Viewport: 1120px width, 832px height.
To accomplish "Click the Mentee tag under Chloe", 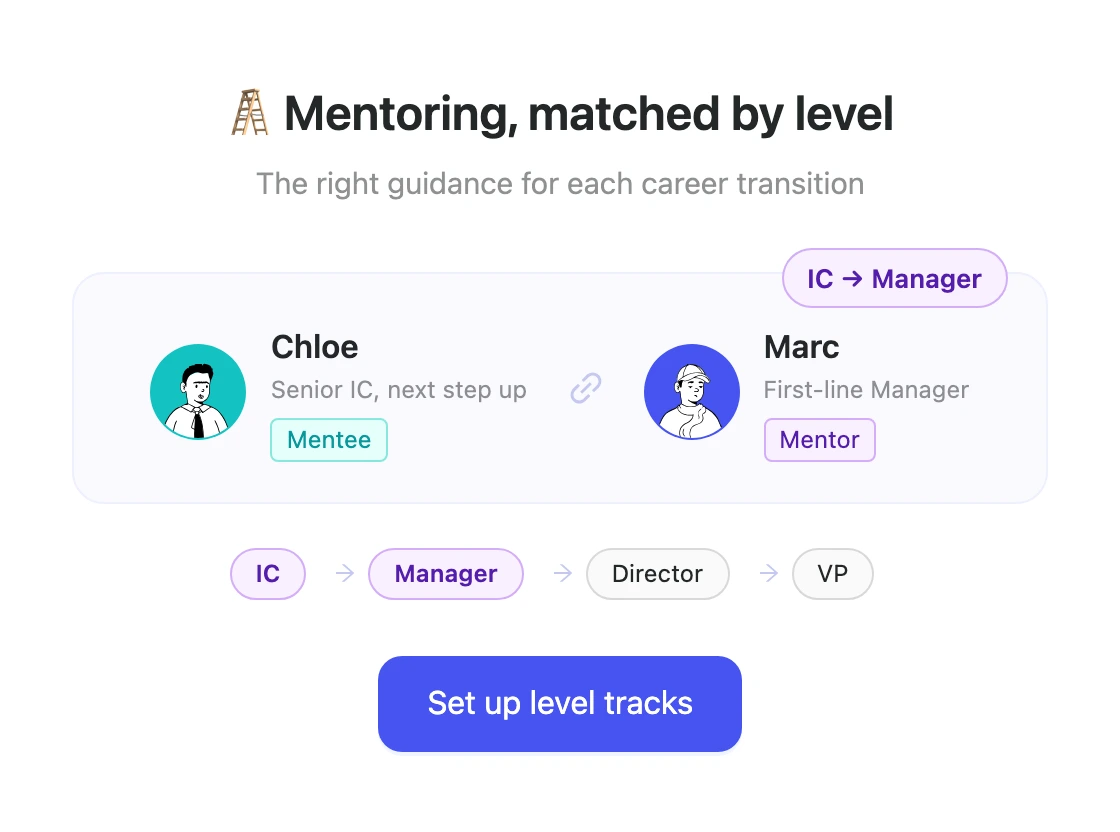I will (x=329, y=440).
